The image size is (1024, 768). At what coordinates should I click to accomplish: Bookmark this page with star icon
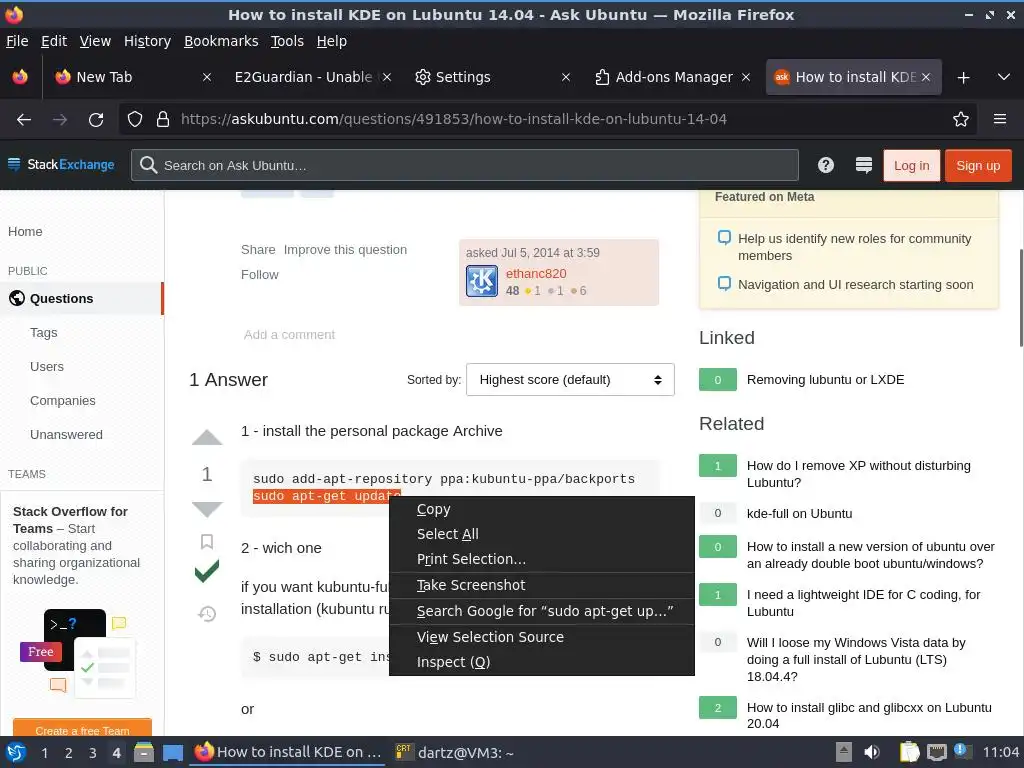pos(961,119)
